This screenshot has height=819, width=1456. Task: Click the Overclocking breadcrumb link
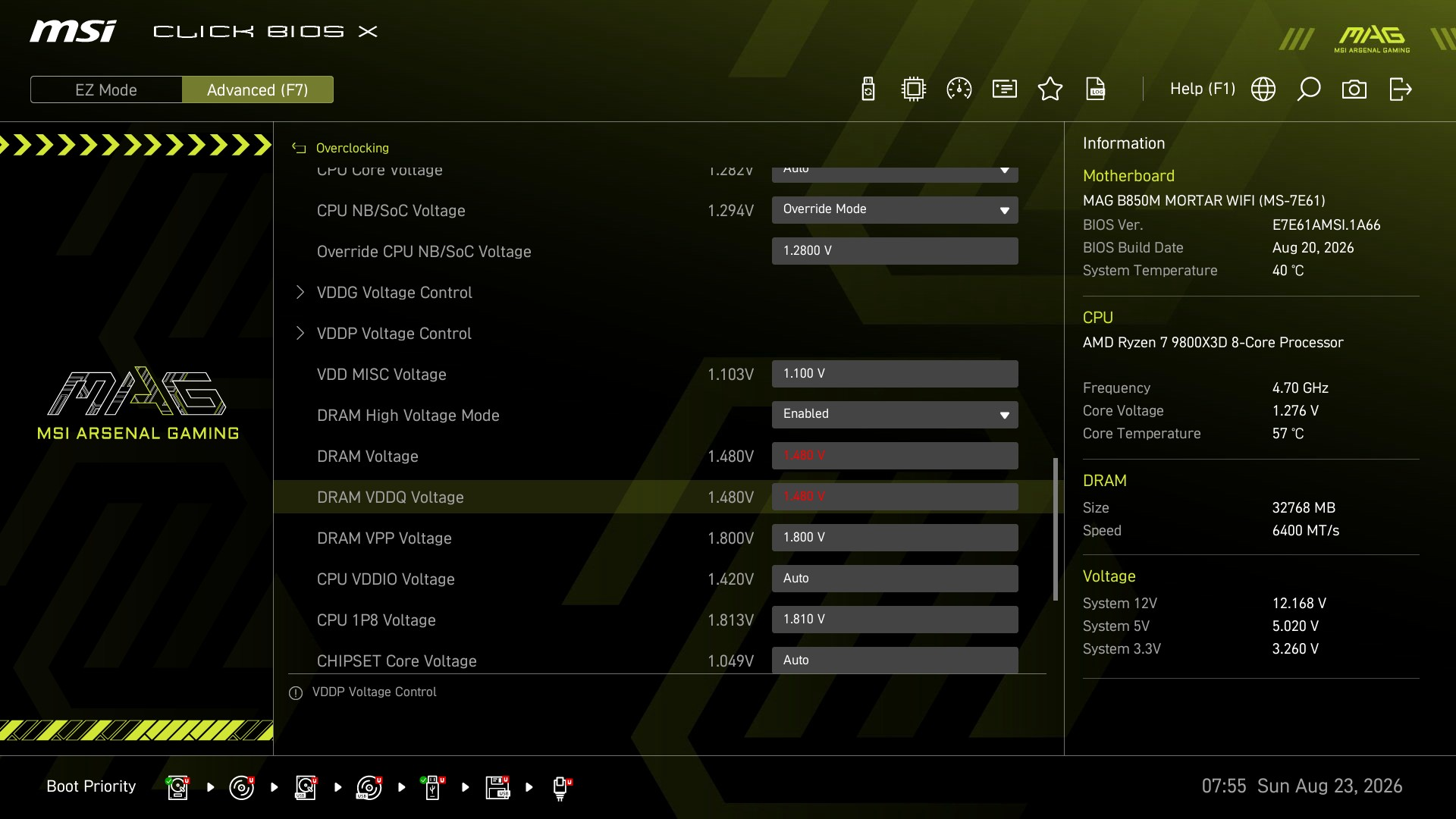tap(353, 148)
